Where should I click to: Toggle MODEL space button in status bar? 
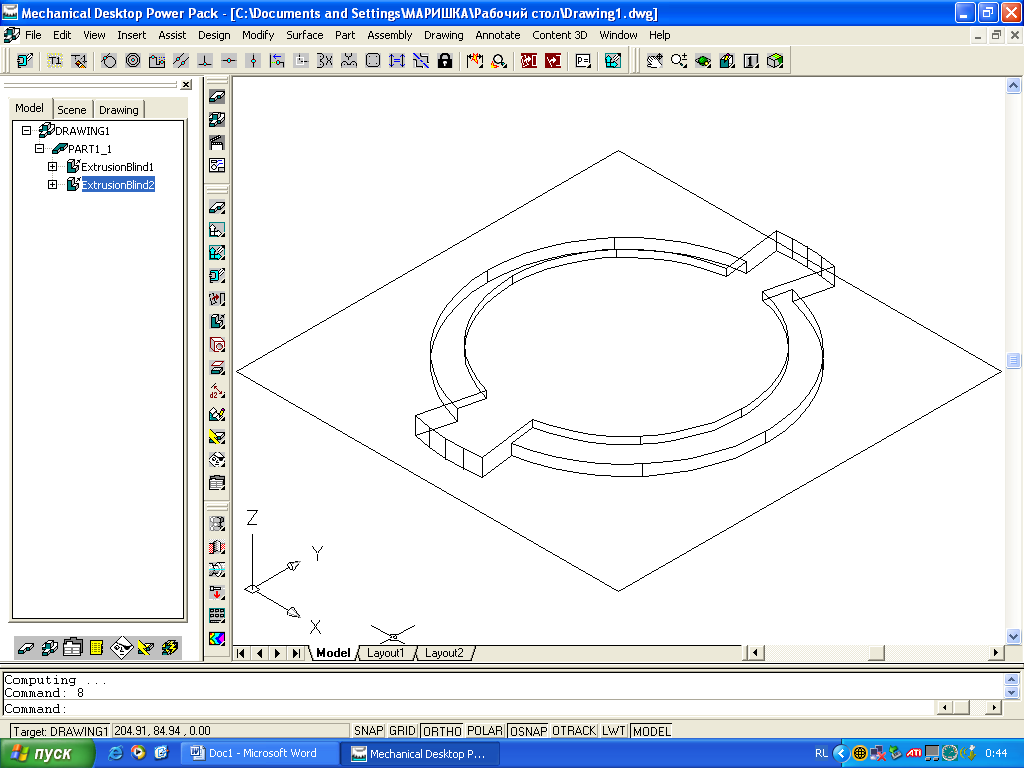pyautogui.click(x=652, y=731)
